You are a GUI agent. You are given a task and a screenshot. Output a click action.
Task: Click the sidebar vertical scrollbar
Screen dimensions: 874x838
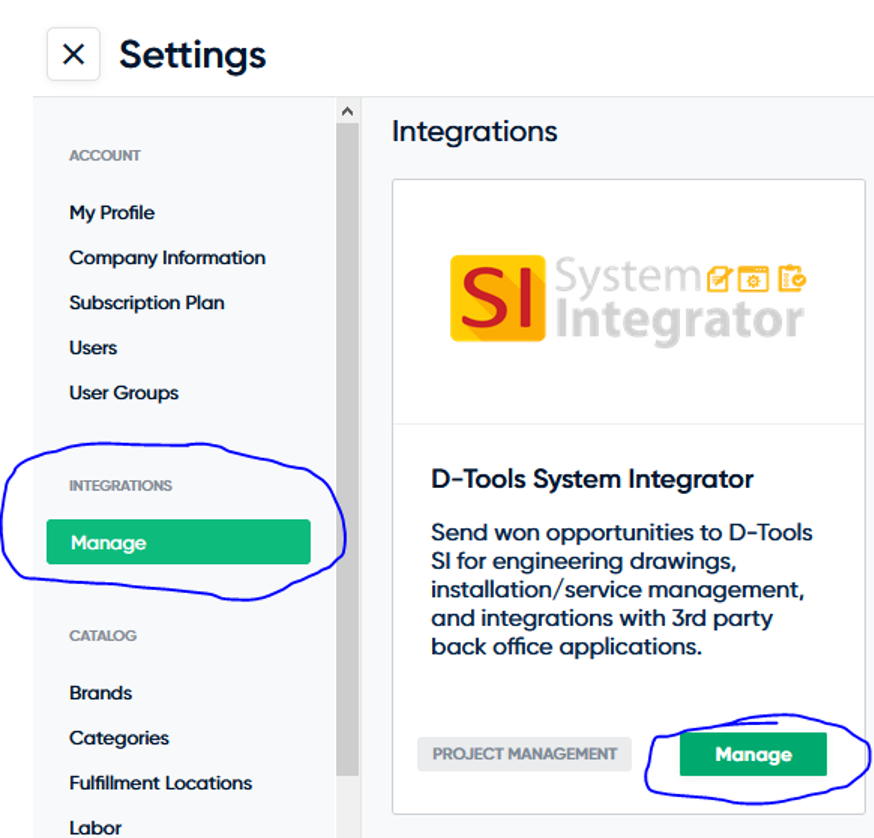point(347,449)
